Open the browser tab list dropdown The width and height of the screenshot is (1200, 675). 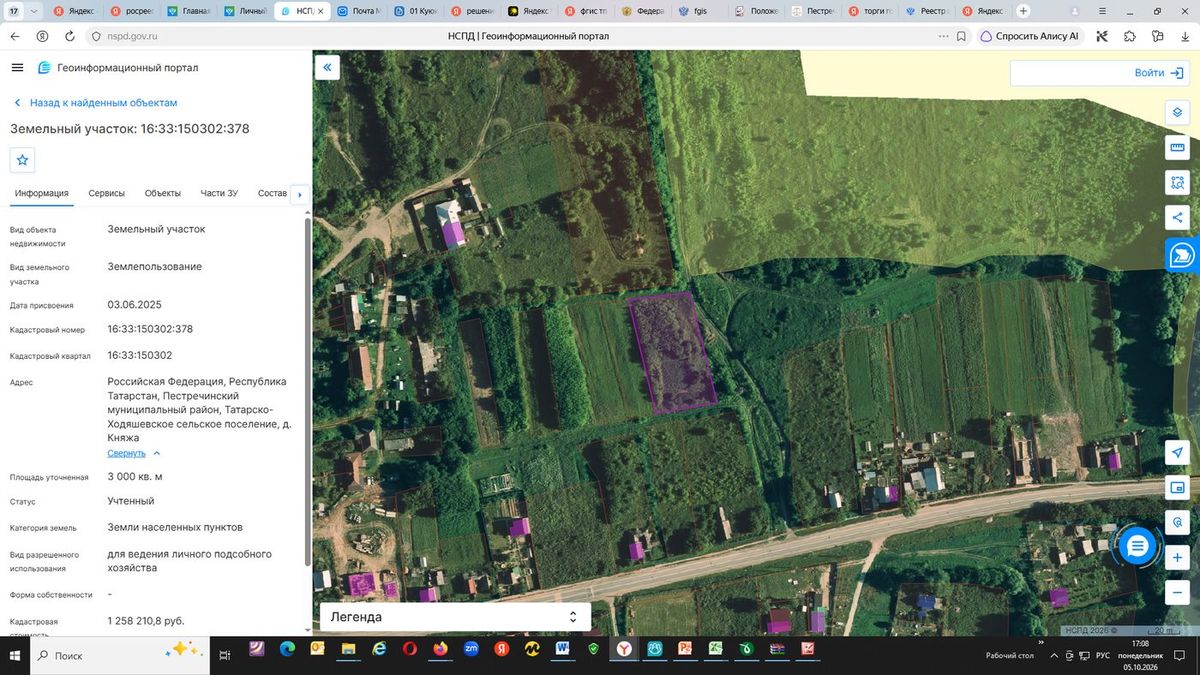tap(35, 11)
